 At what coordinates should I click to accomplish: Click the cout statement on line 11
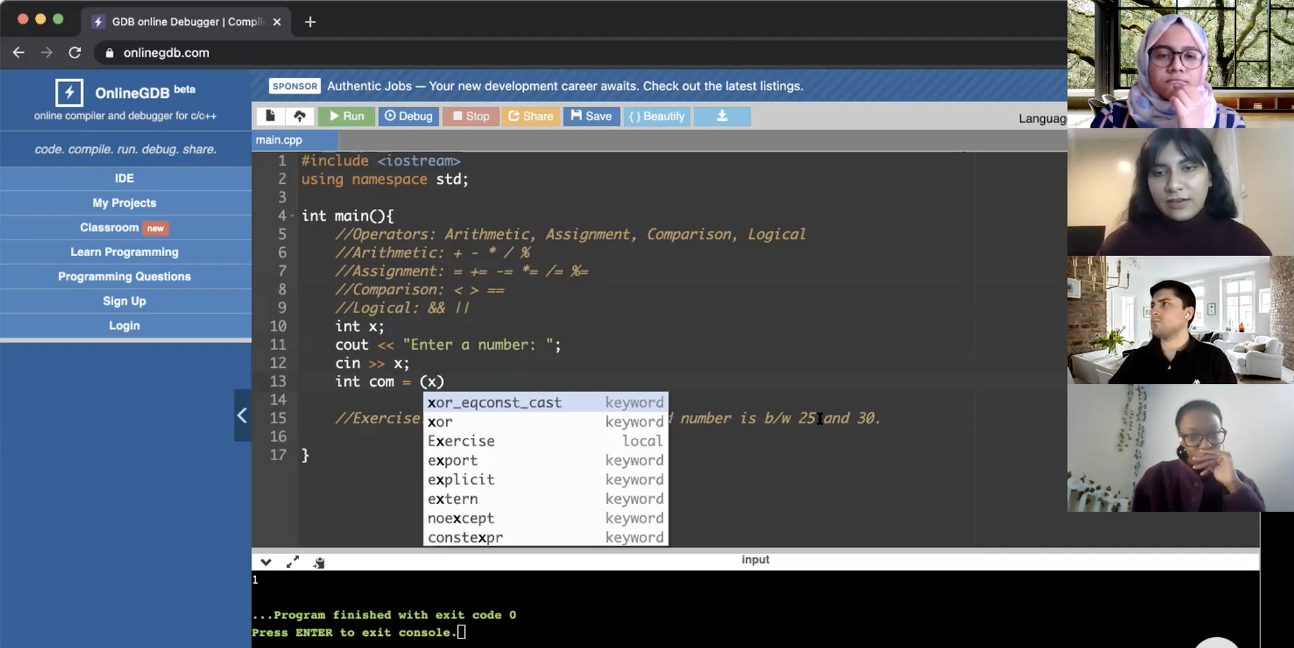(x=448, y=345)
